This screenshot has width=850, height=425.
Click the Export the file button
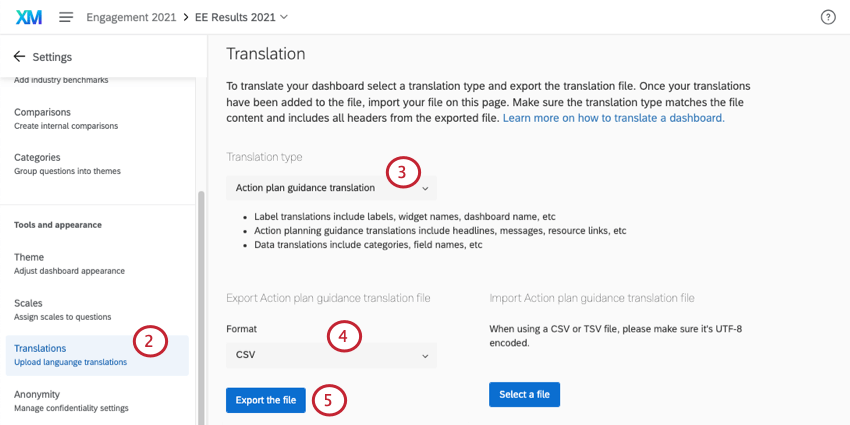point(266,400)
